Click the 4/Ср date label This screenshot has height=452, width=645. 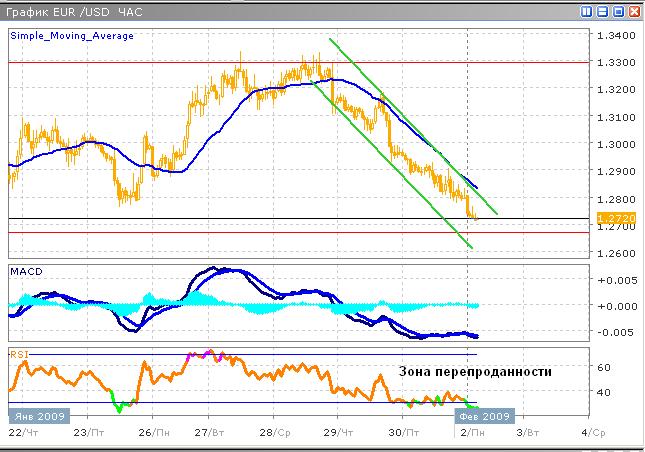tap(593, 433)
